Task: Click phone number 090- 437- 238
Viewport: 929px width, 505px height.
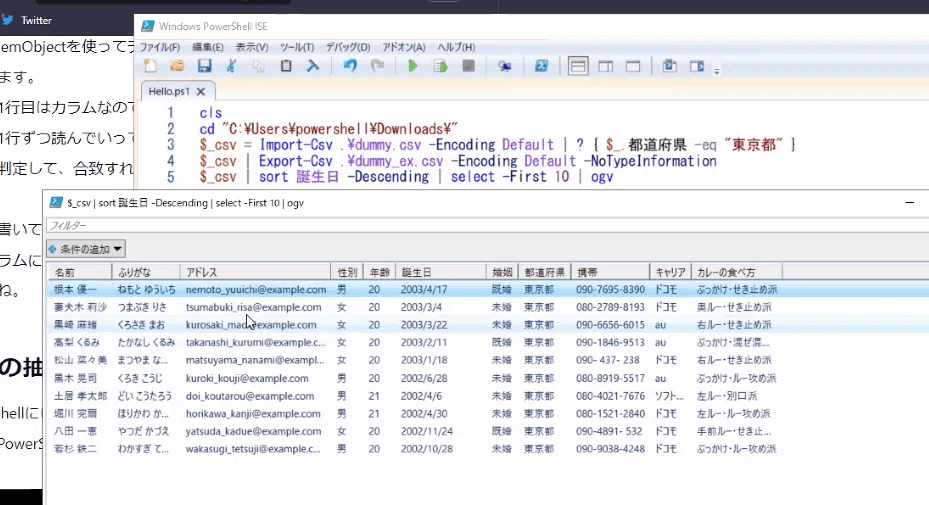Action: click(607, 360)
